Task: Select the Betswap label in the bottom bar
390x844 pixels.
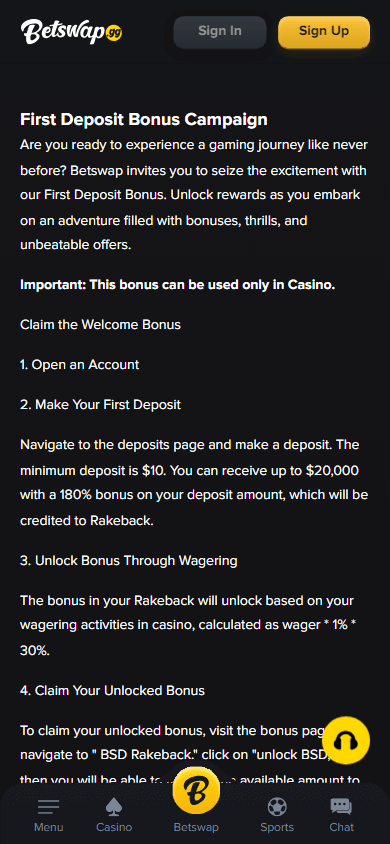Action: pos(196,827)
